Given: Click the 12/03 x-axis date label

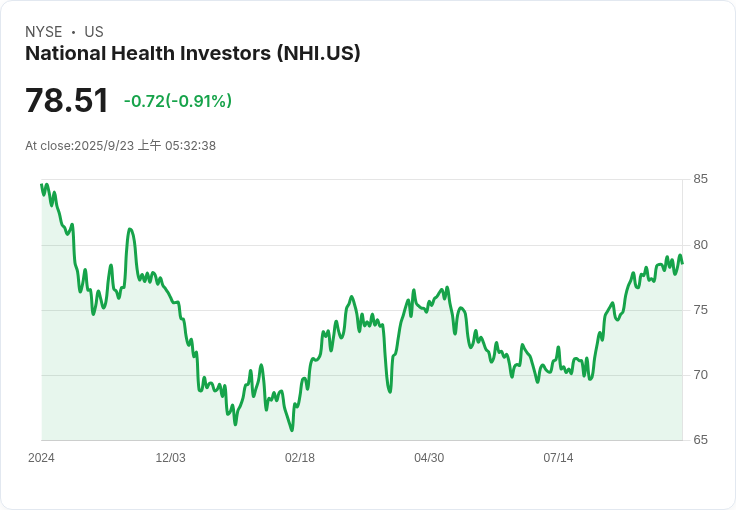Looking at the screenshot, I should (170, 457).
